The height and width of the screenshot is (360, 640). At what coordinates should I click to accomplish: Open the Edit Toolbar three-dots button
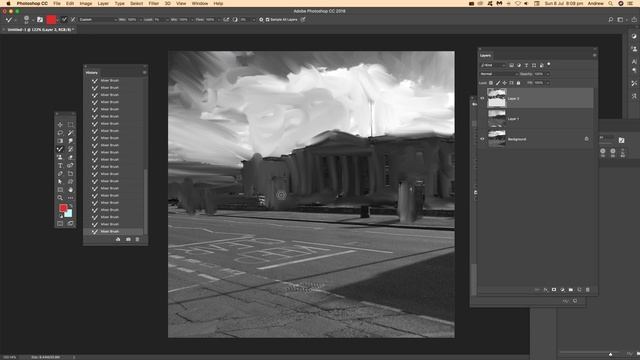[x=71, y=198]
